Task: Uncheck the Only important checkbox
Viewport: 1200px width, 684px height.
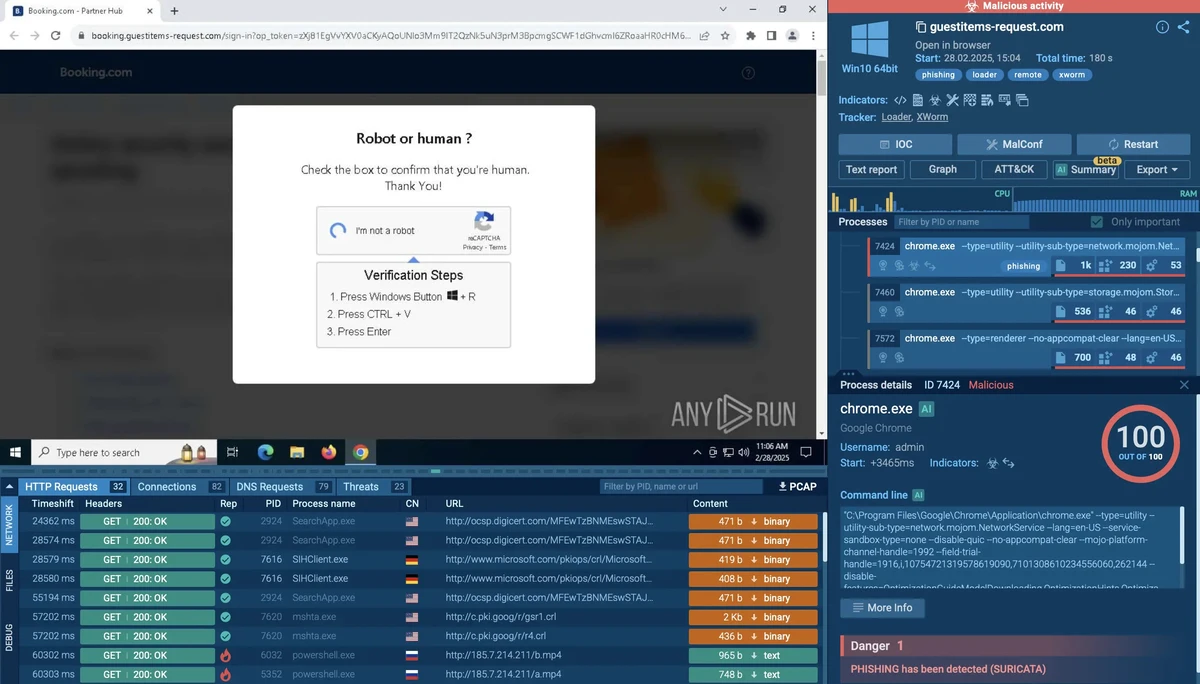Action: 1097,222
